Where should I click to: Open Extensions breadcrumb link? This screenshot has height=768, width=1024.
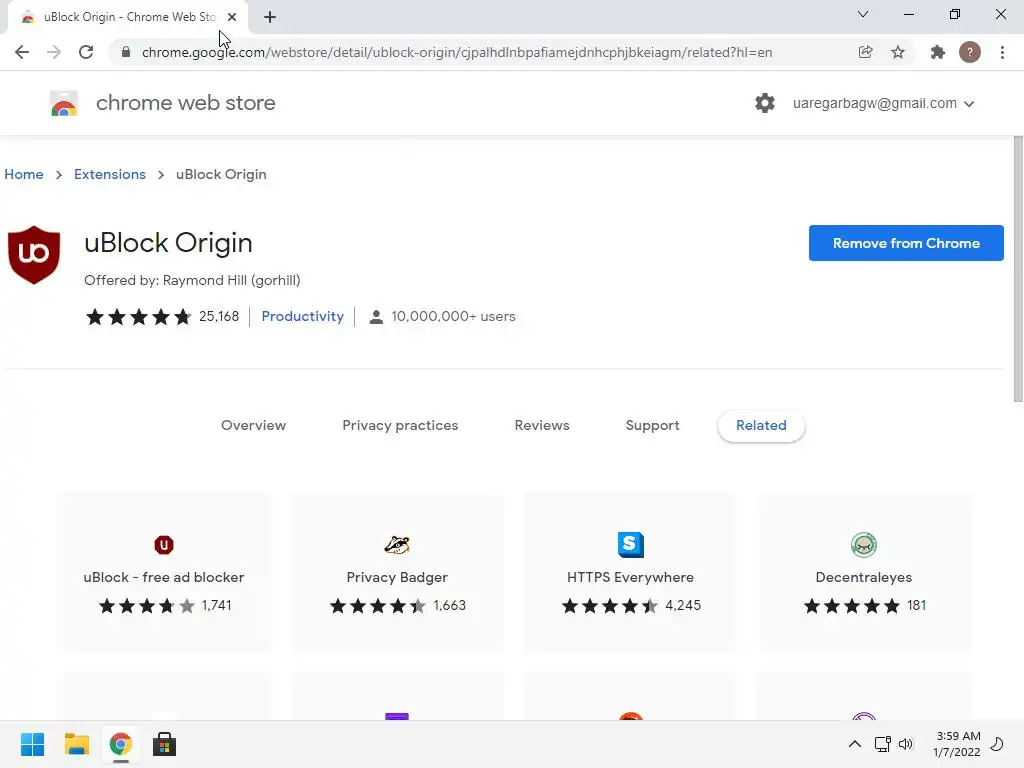pyautogui.click(x=110, y=174)
